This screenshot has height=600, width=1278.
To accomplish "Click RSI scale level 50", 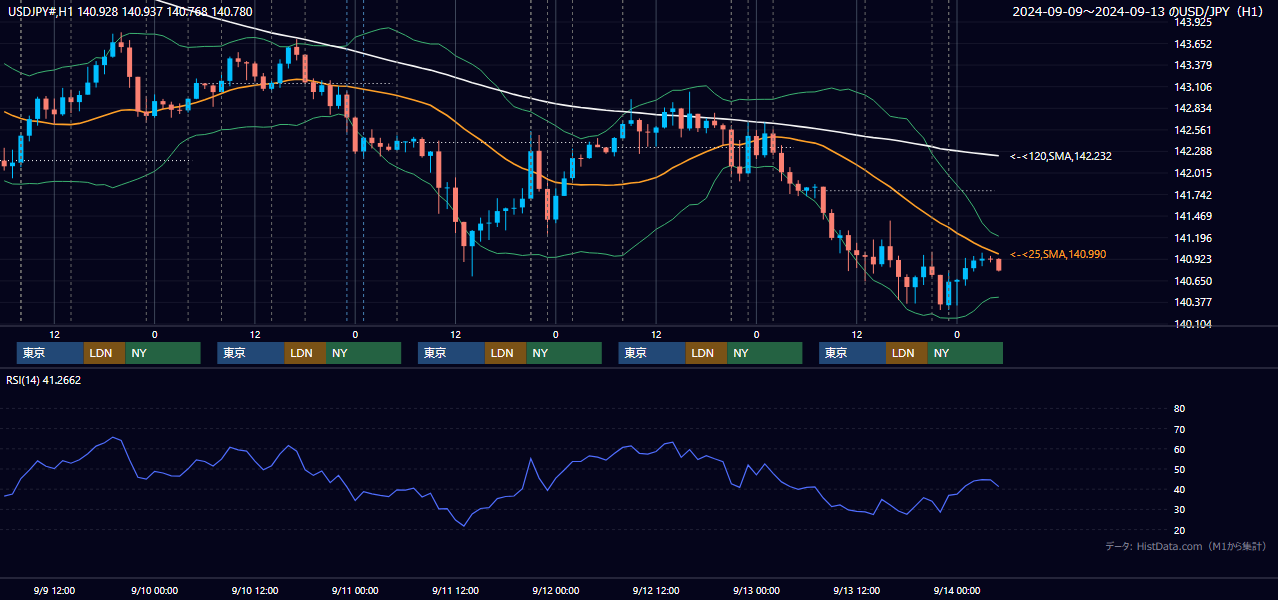I will coord(1179,469).
